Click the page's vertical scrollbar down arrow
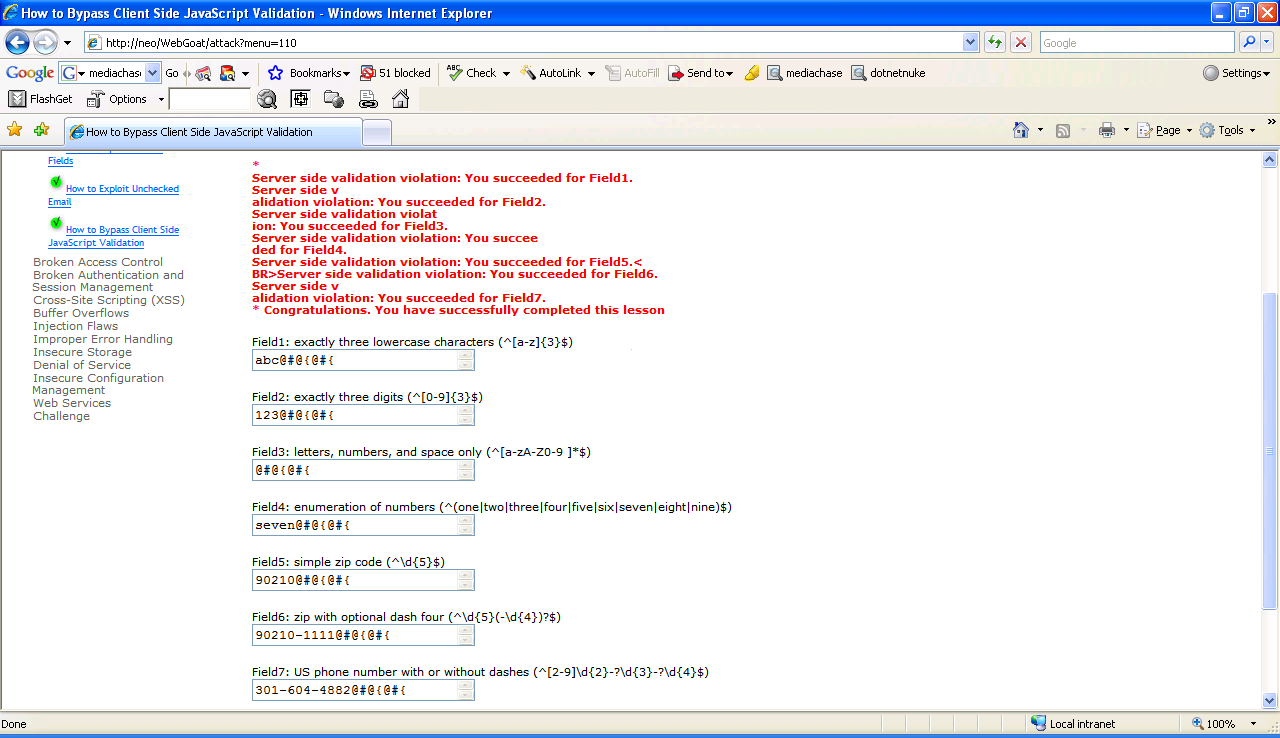 pos(1270,701)
